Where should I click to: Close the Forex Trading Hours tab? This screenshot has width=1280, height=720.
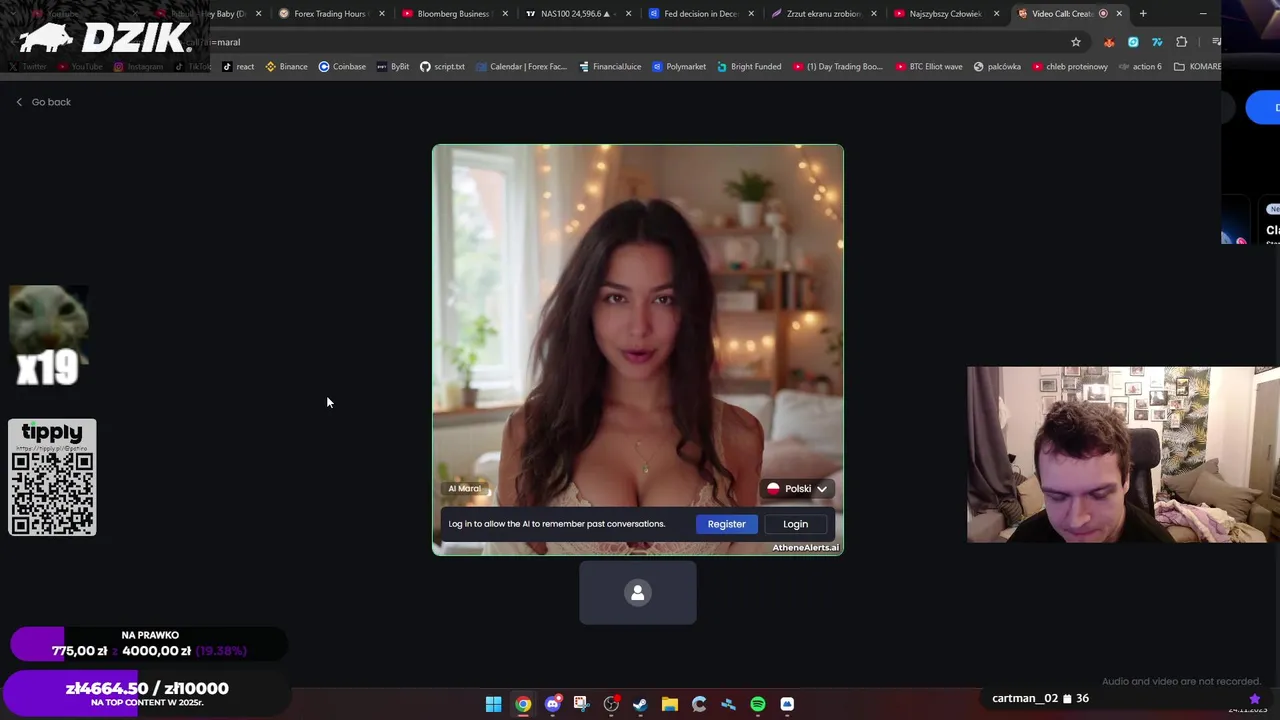tap(381, 14)
